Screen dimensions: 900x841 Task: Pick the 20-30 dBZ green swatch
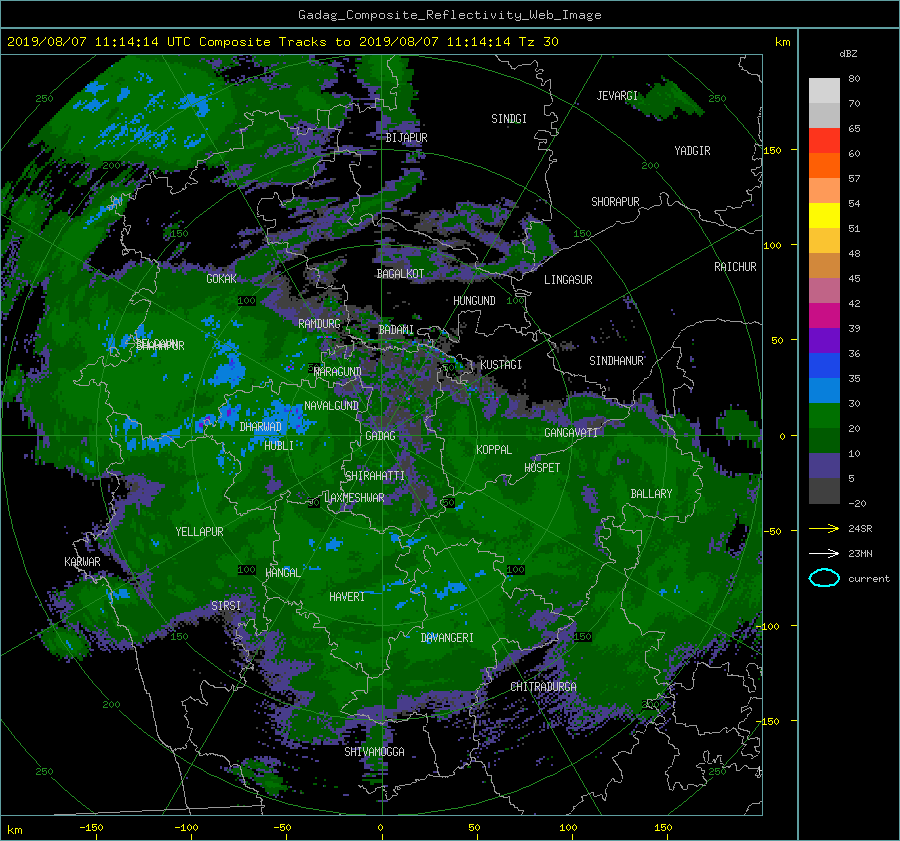824,416
